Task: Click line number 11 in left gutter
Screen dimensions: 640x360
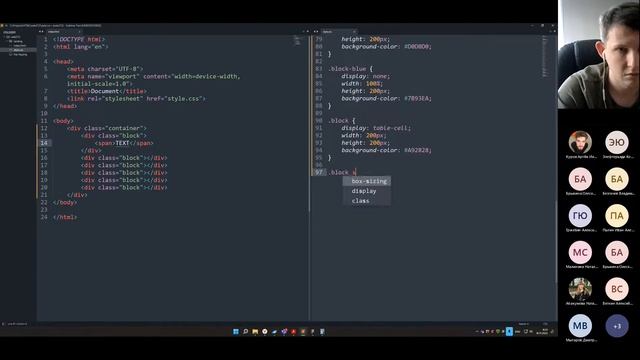Action: [x=44, y=121]
